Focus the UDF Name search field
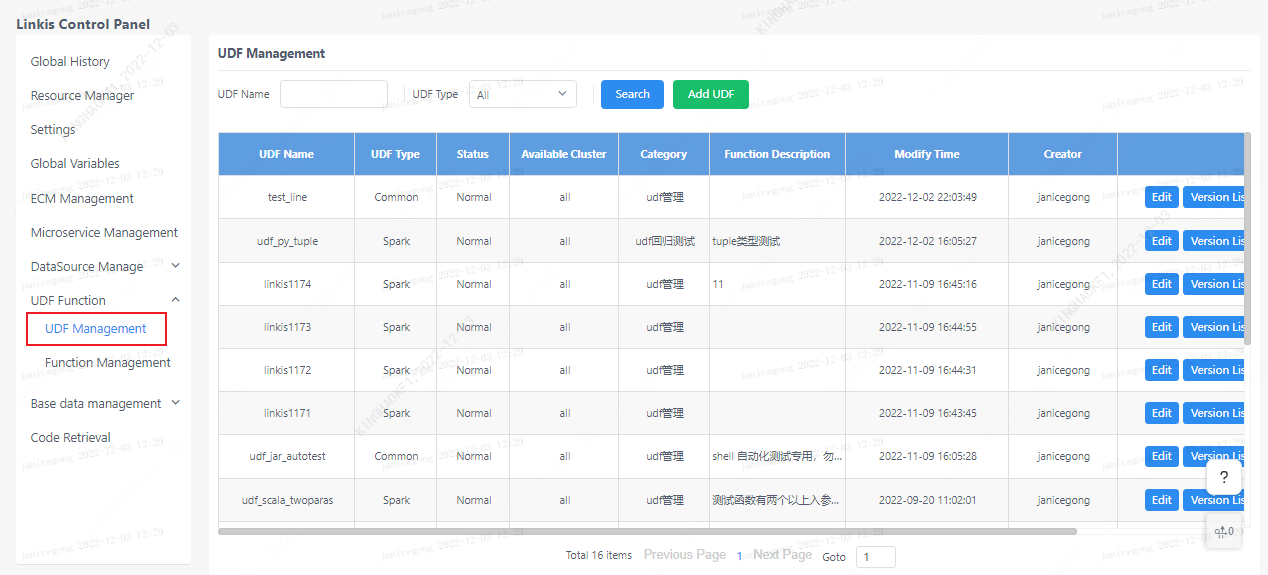Viewport: 1268px width, 575px height. 333,94
